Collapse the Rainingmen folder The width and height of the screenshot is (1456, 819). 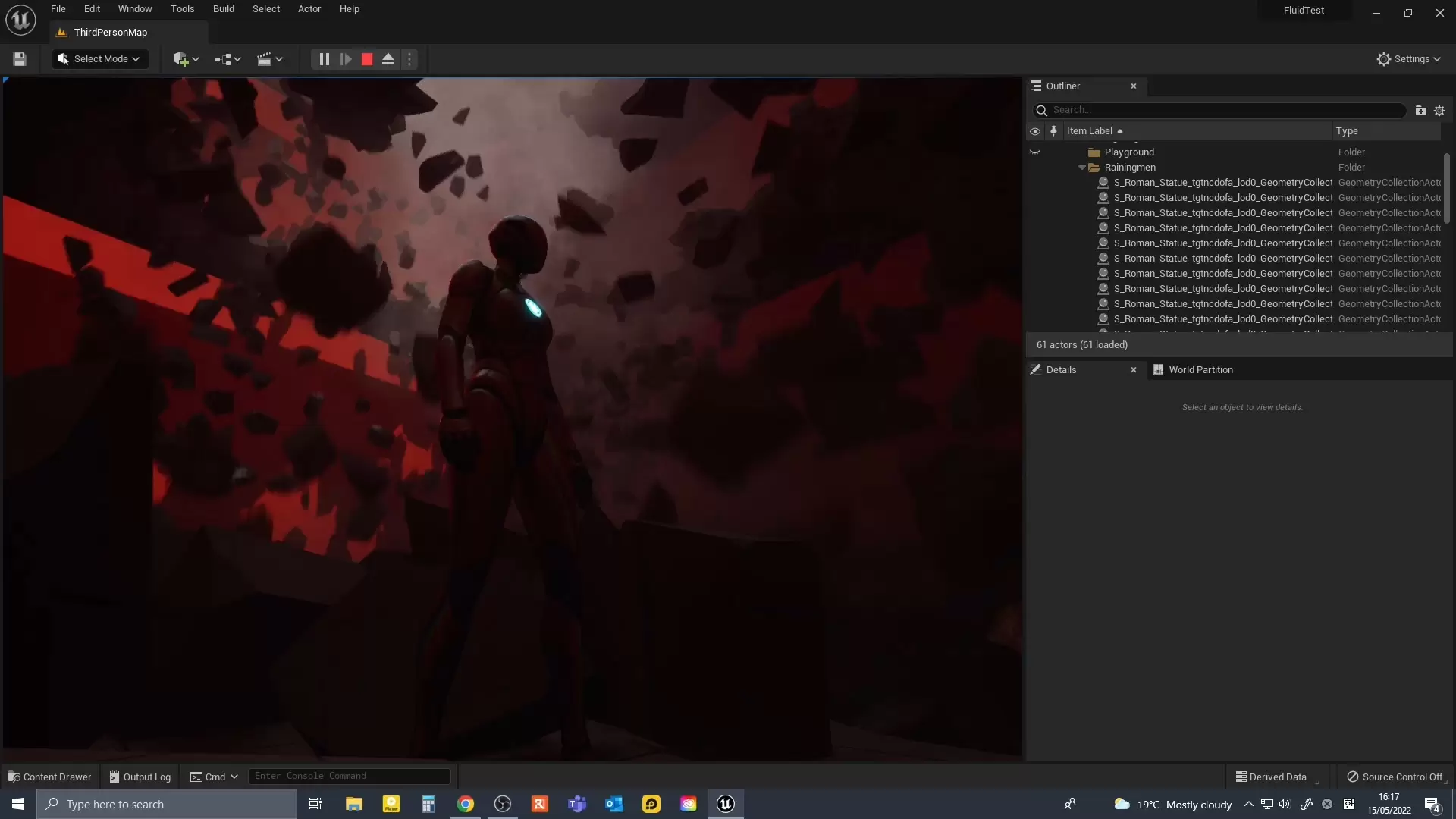[x=1082, y=168]
